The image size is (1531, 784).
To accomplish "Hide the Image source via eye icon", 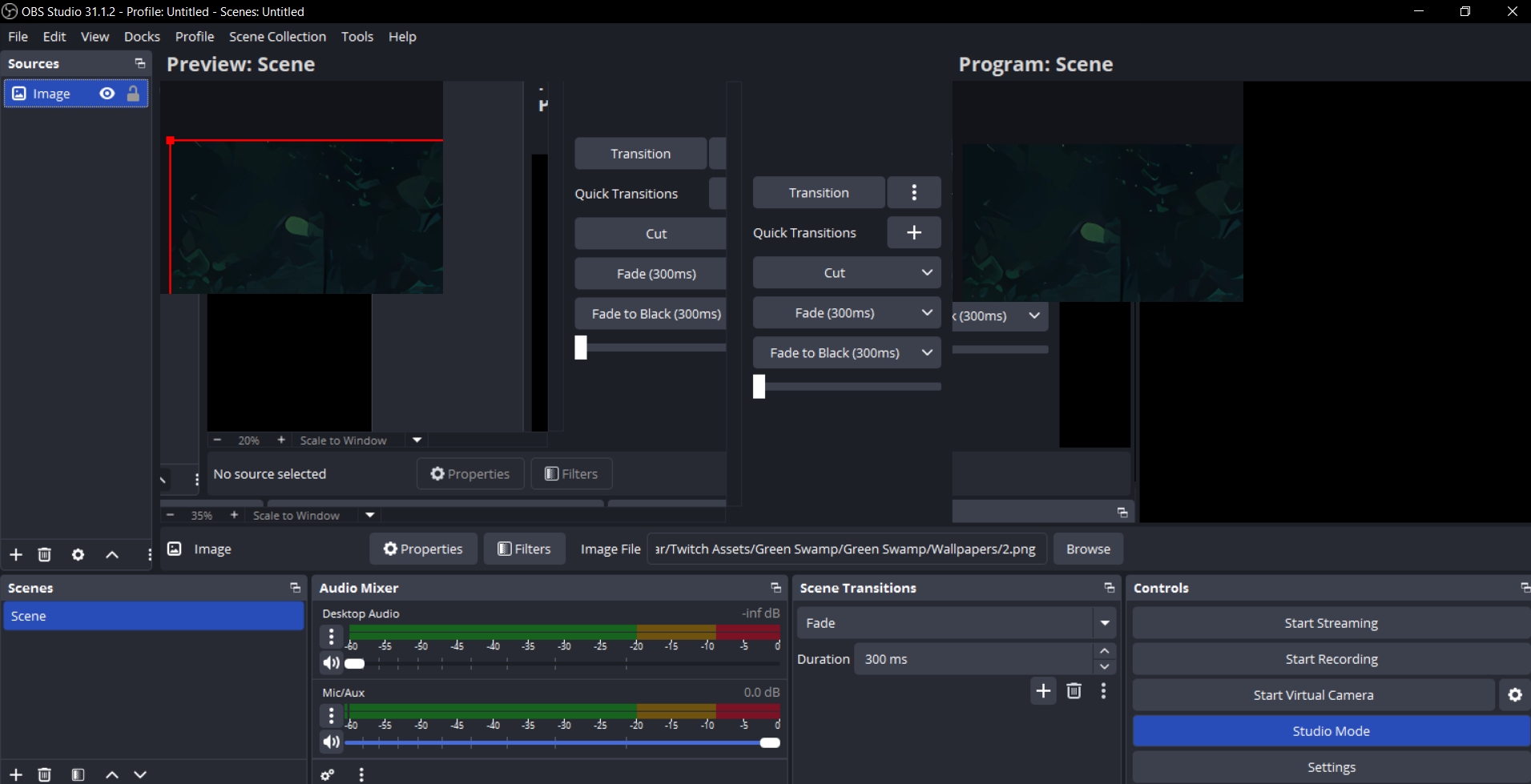I will click(x=107, y=94).
